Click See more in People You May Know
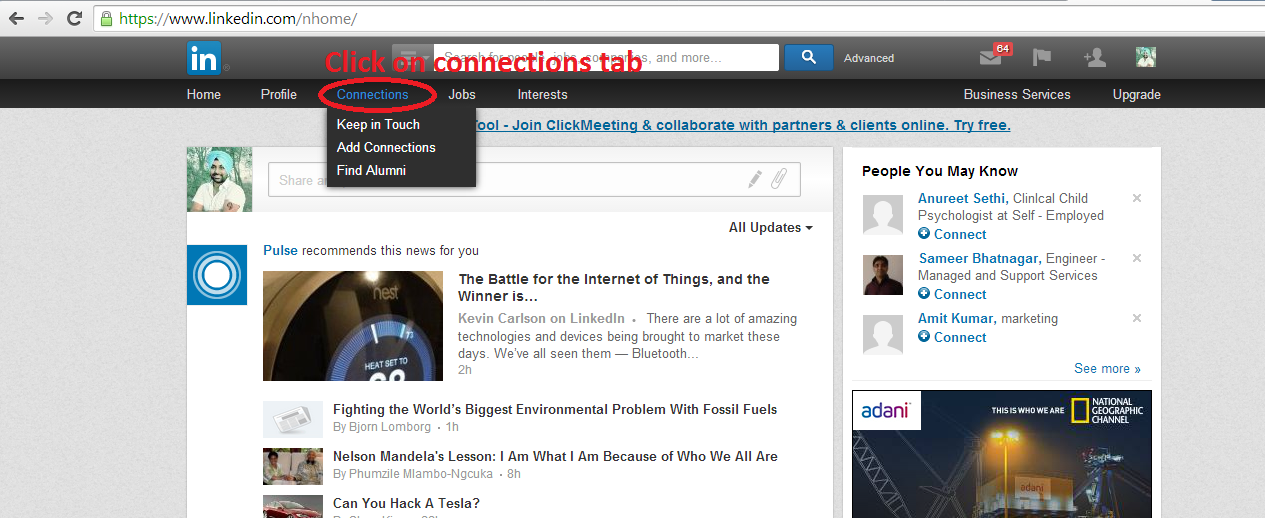This screenshot has width=1265, height=518. 1107,368
